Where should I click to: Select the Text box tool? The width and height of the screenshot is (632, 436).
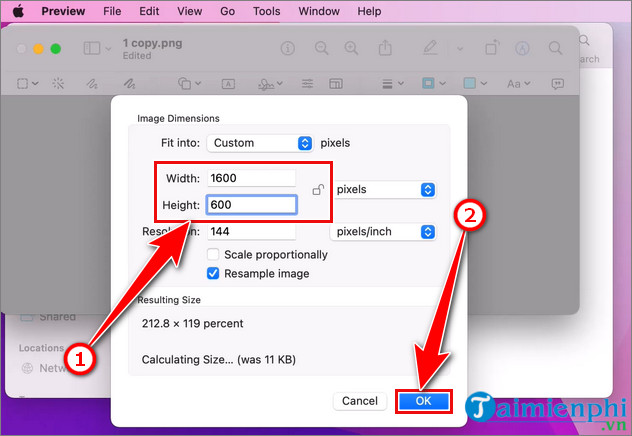[x=228, y=84]
